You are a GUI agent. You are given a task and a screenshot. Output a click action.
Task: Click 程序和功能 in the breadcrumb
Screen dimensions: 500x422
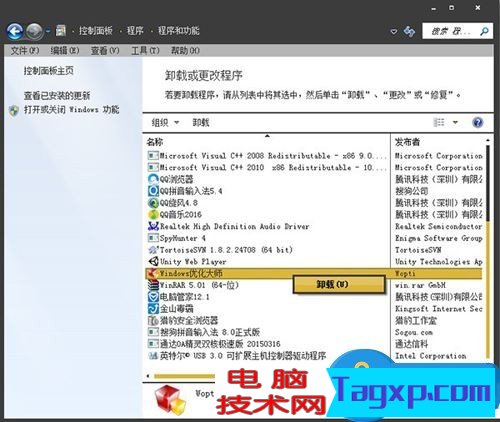click(x=179, y=31)
